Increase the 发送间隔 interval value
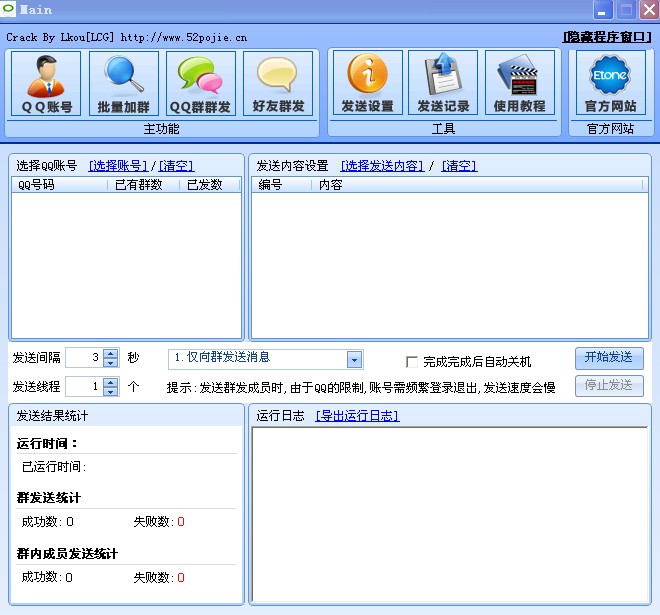Viewport: 660px width, 615px height. (111, 353)
